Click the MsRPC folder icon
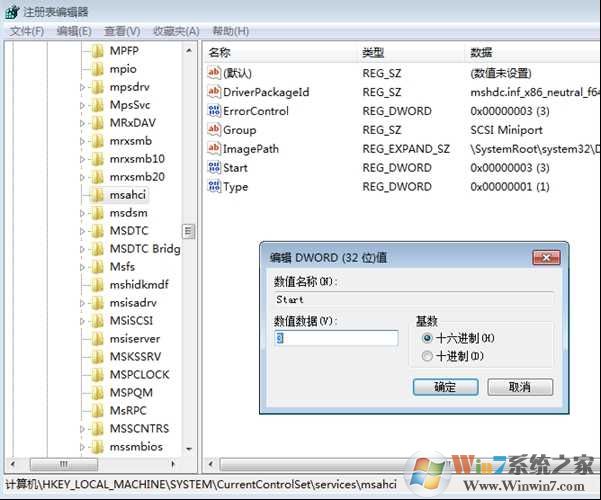Screen dimensions: 601x500 pos(98,411)
